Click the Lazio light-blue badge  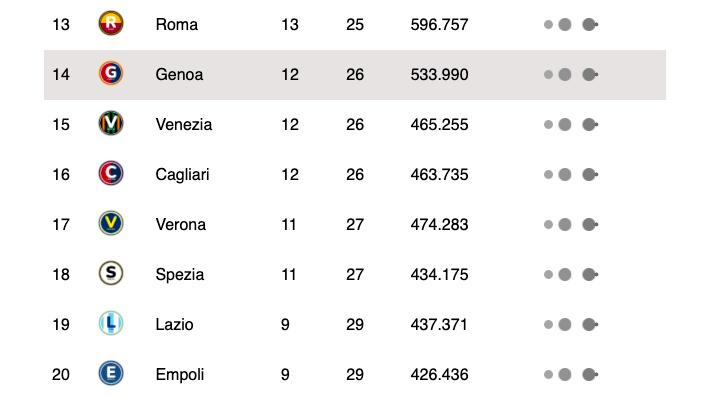tap(111, 323)
